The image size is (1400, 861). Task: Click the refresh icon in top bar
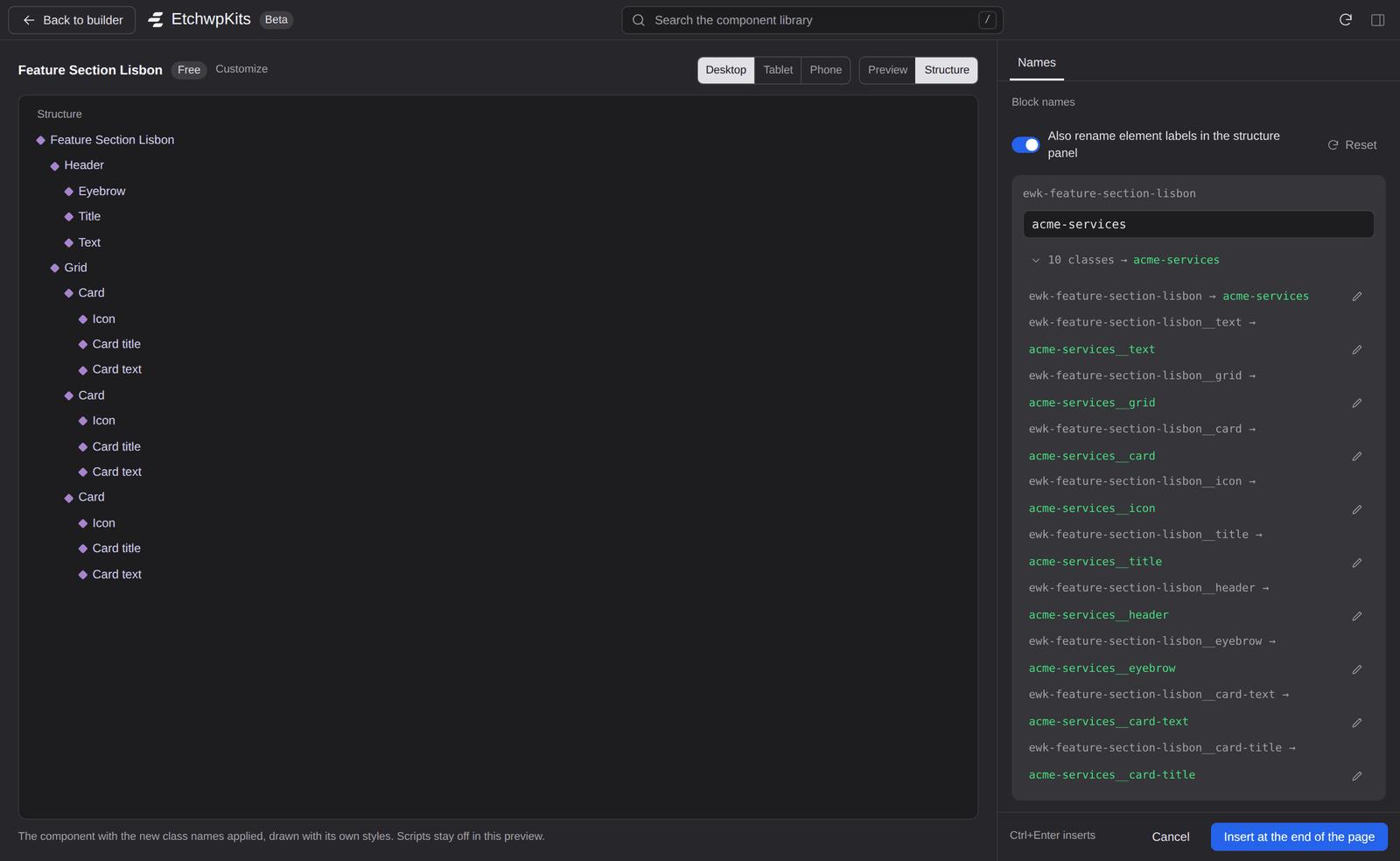pos(1346,20)
